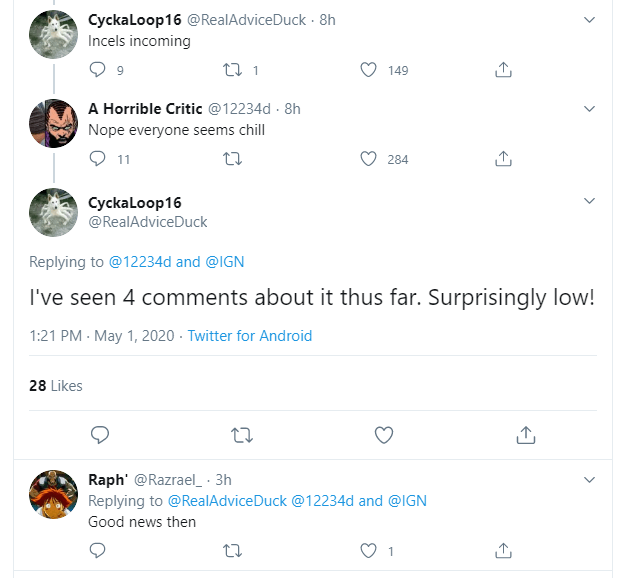Like the 'Incels incoming' tweet
Screen dimensions: 620x578
click(368, 70)
